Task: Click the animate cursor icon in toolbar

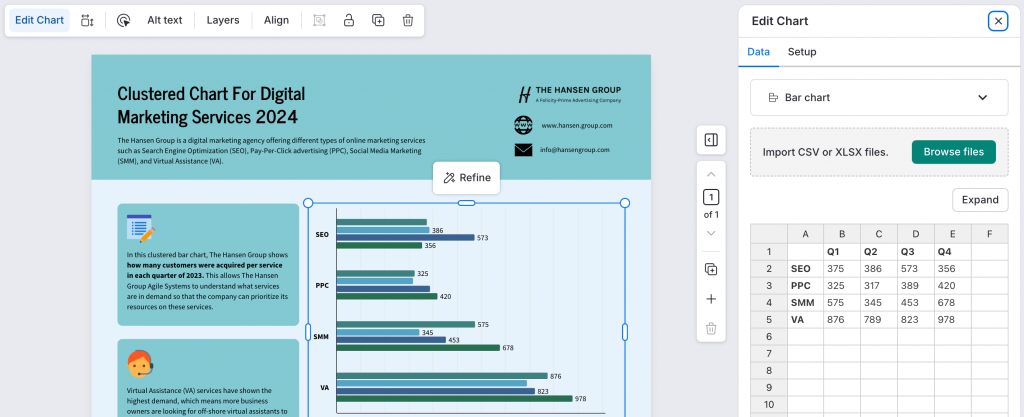Action: [x=123, y=20]
